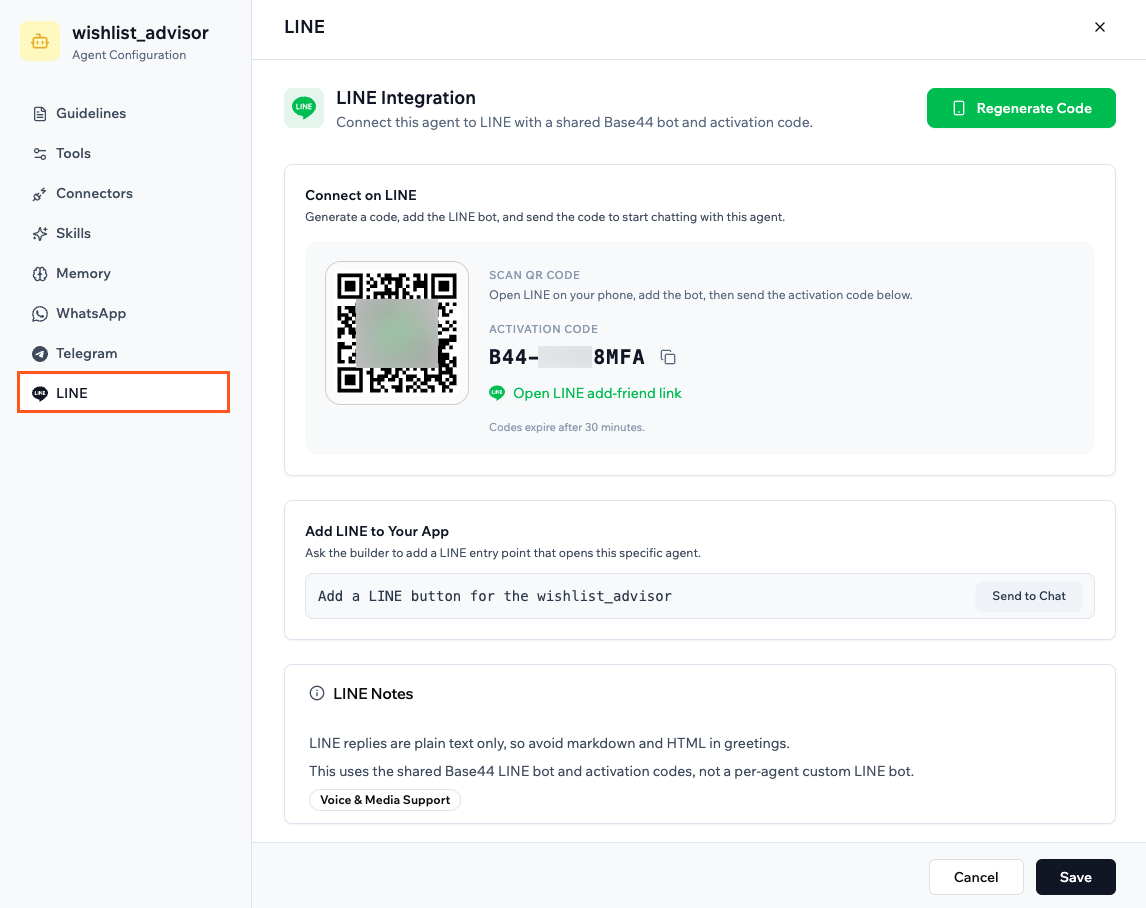Click the 'LINE replies are plain text only' note

coord(549,744)
